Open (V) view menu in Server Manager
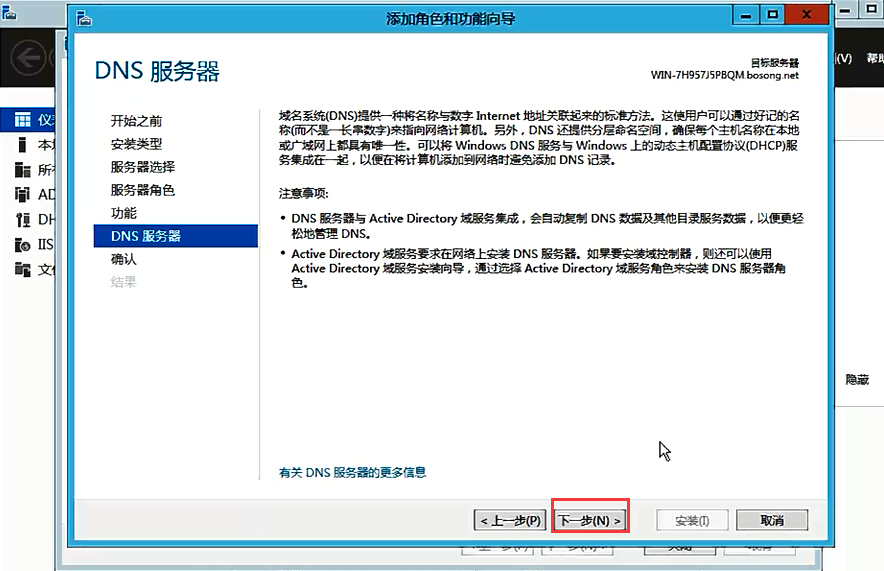 point(843,58)
